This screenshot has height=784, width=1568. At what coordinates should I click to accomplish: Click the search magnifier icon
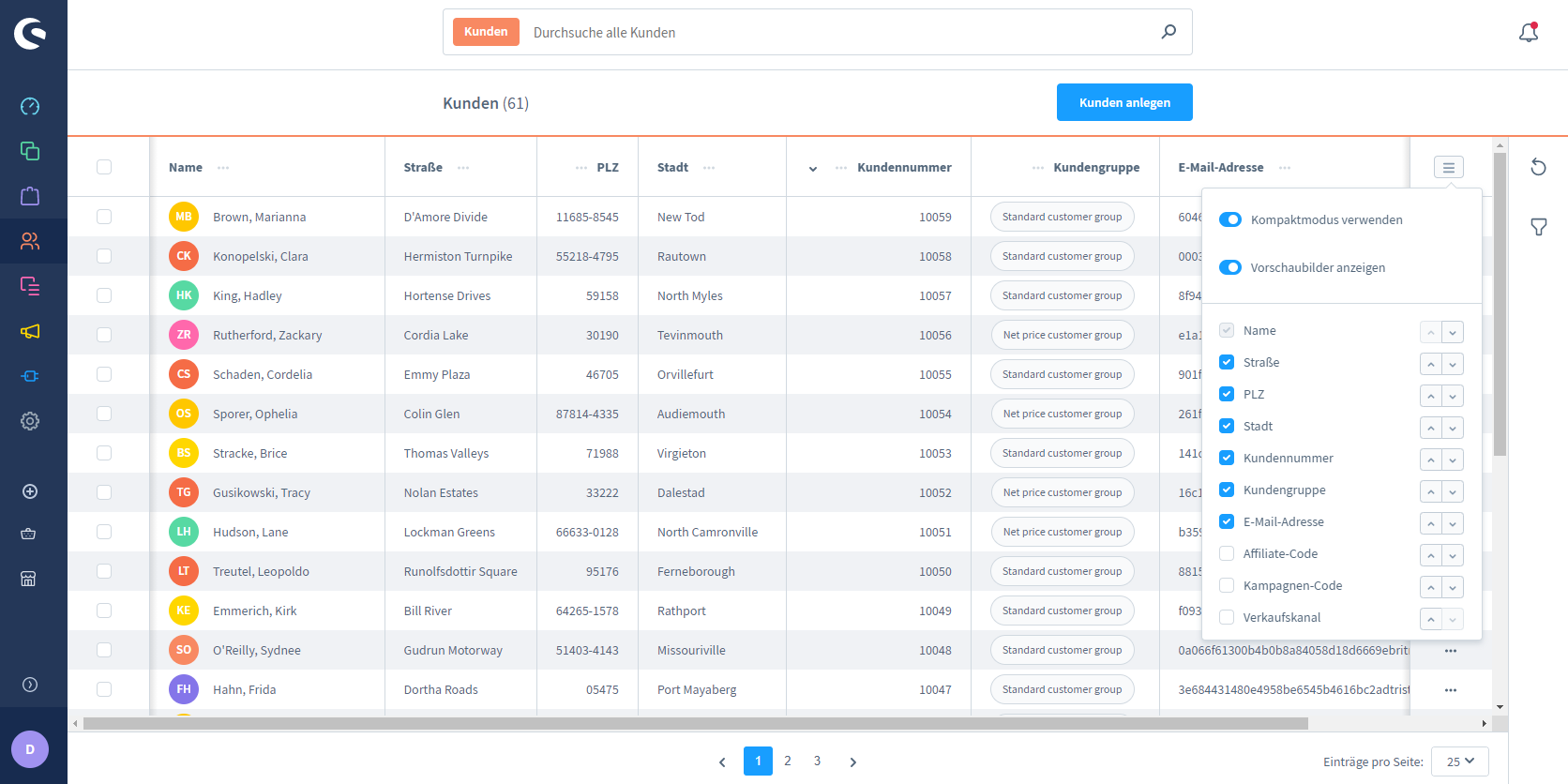click(x=1168, y=32)
